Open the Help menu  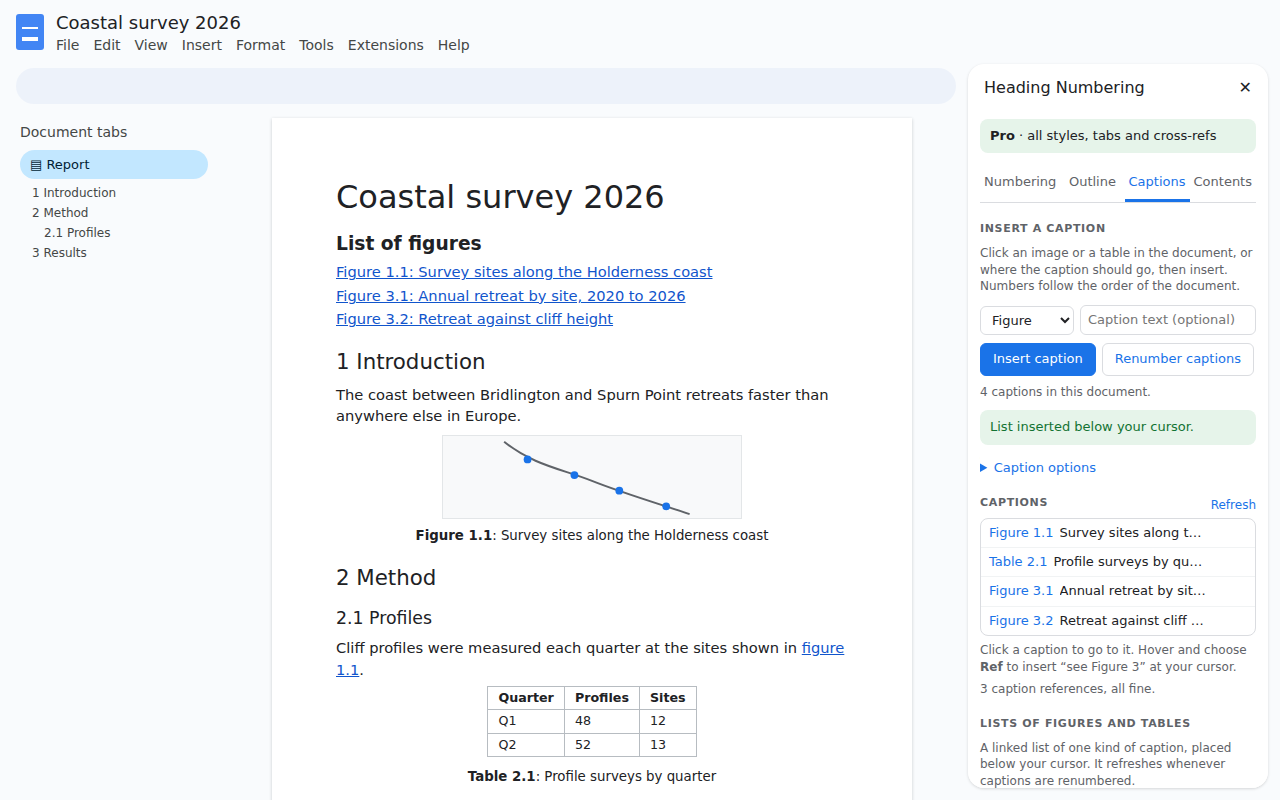pos(453,45)
